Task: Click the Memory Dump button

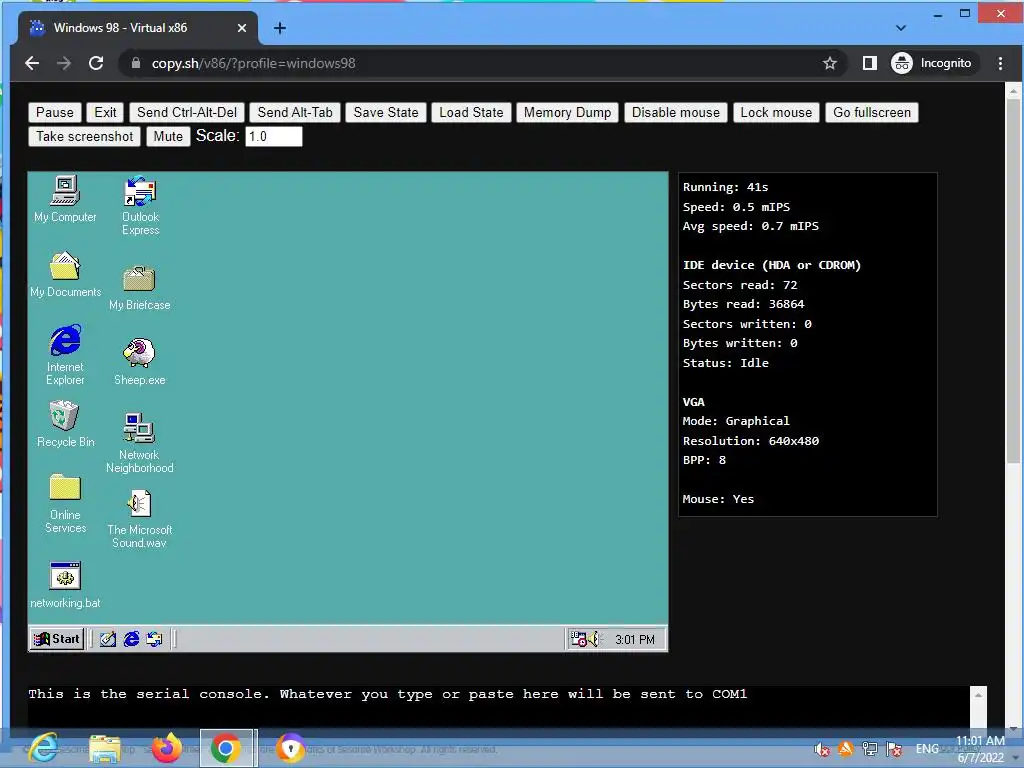Action: pyautogui.click(x=568, y=112)
